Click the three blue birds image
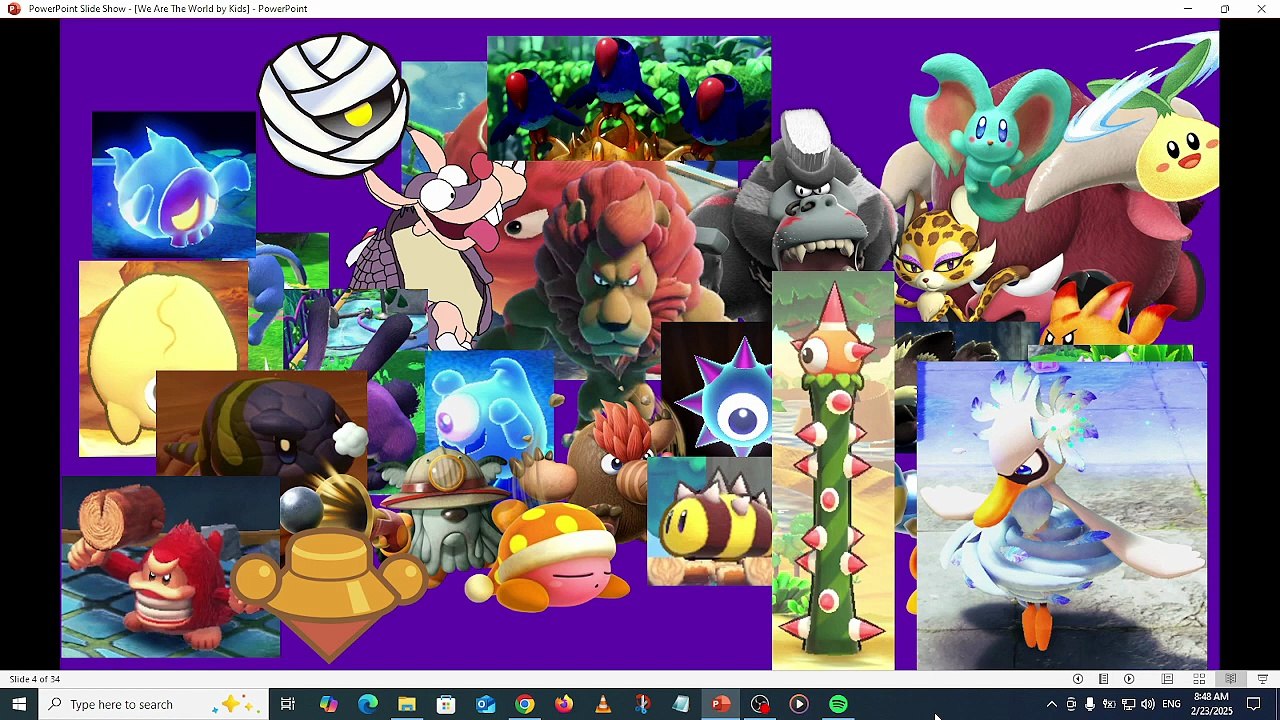 [x=628, y=98]
